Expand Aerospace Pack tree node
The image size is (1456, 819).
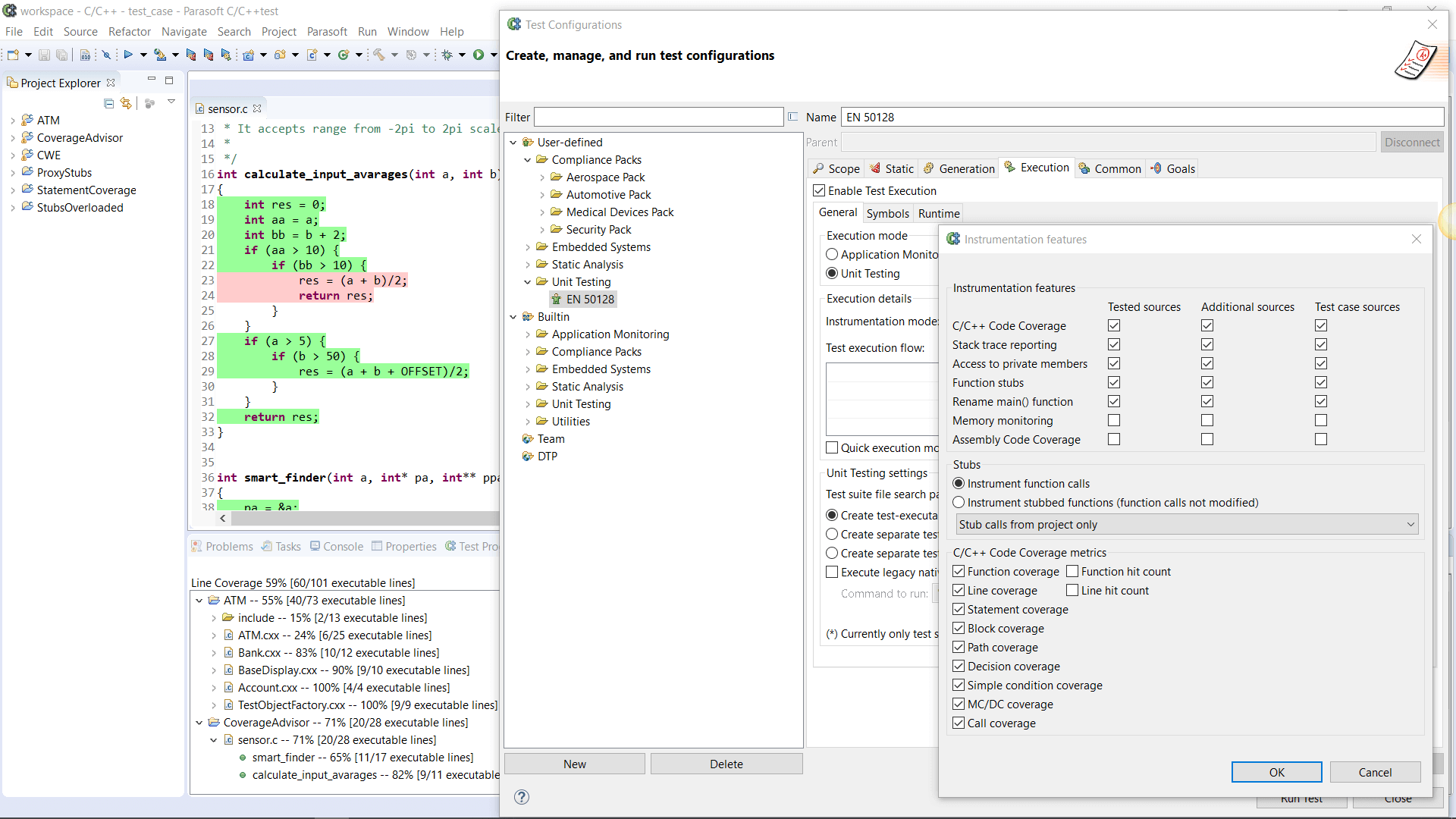pos(542,177)
